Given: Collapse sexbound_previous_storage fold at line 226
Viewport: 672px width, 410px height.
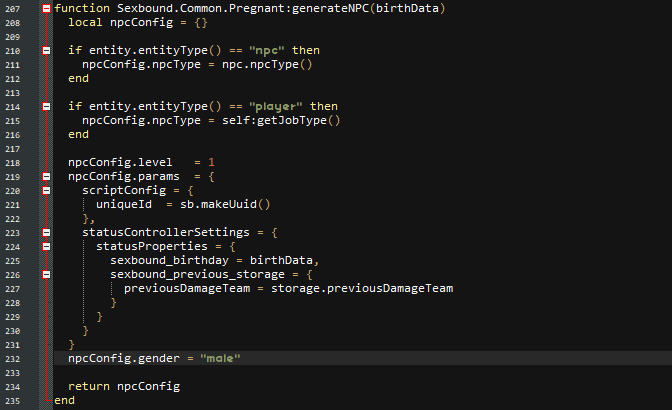Looking at the screenshot, I should pos(46,275).
